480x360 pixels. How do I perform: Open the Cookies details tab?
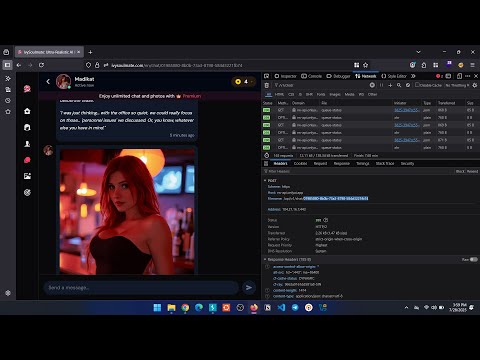pos(300,163)
